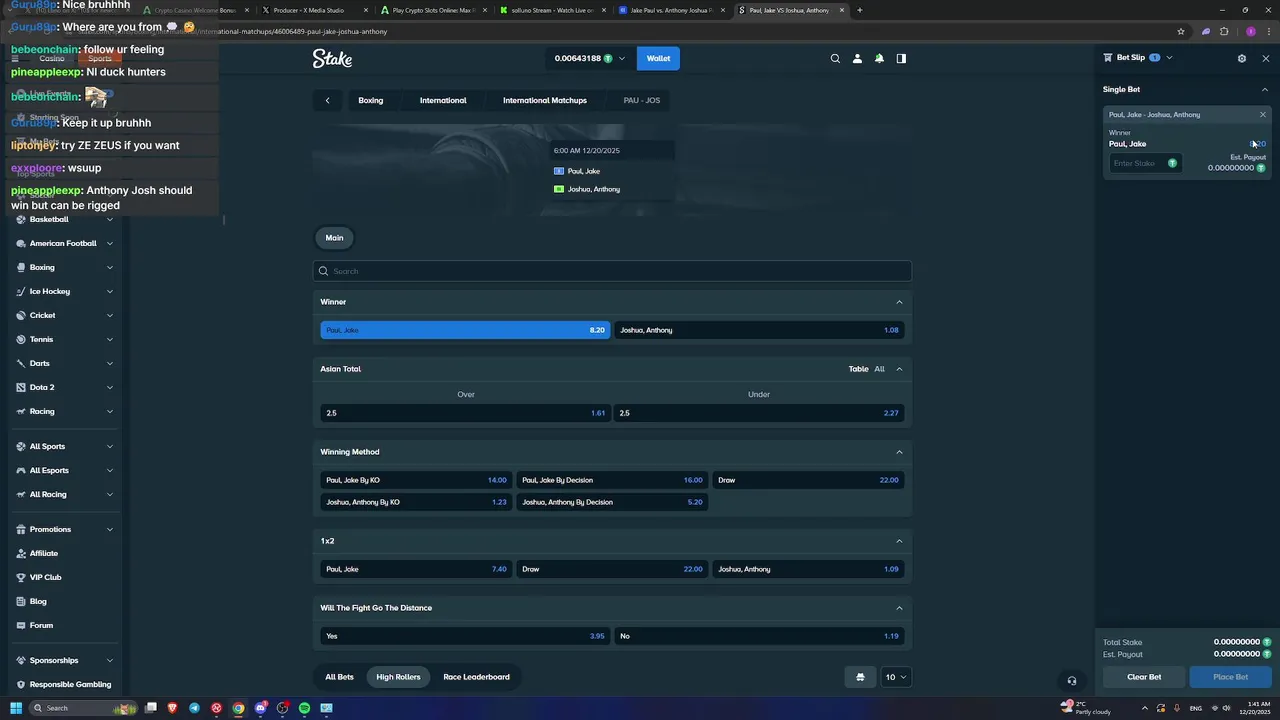Image resolution: width=1280 pixels, height=720 pixels.
Task: Switch to All Bets tab
Action: coord(339,677)
